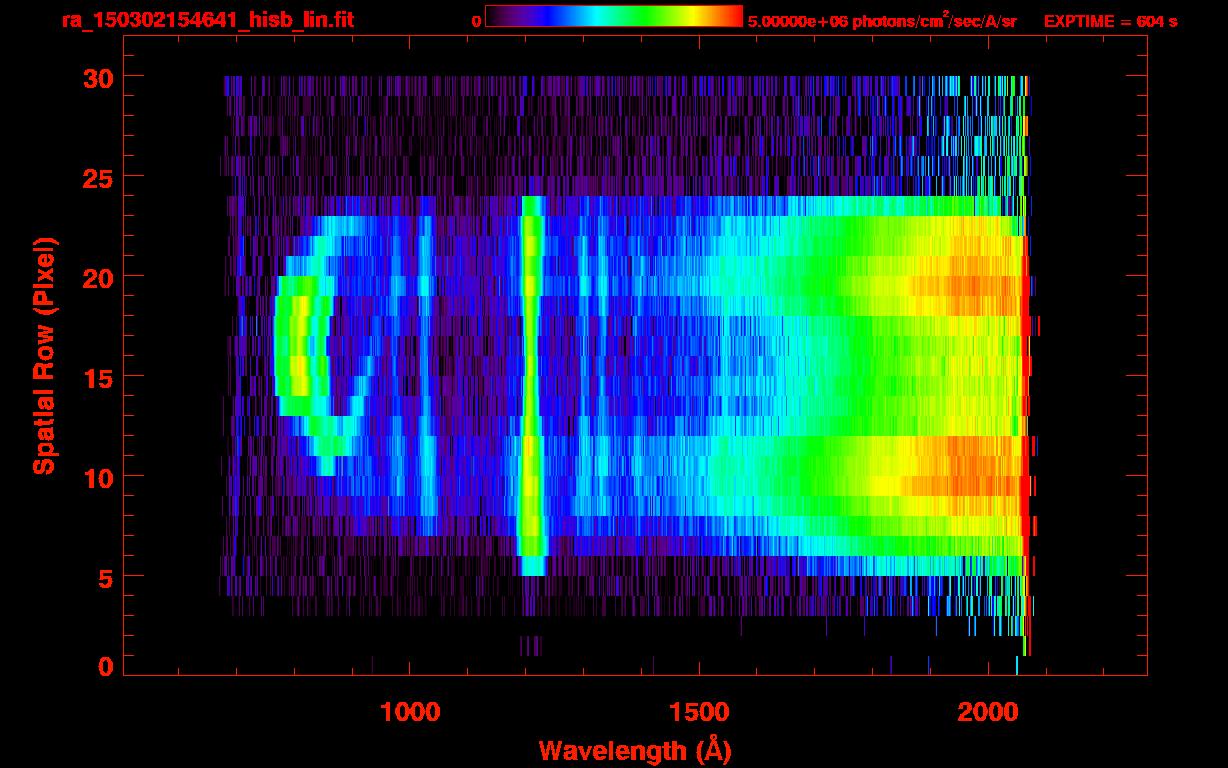Click the bright vertical emission line near 1216 Å
This screenshot has height=768, width=1228.
[x=532, y=385]
